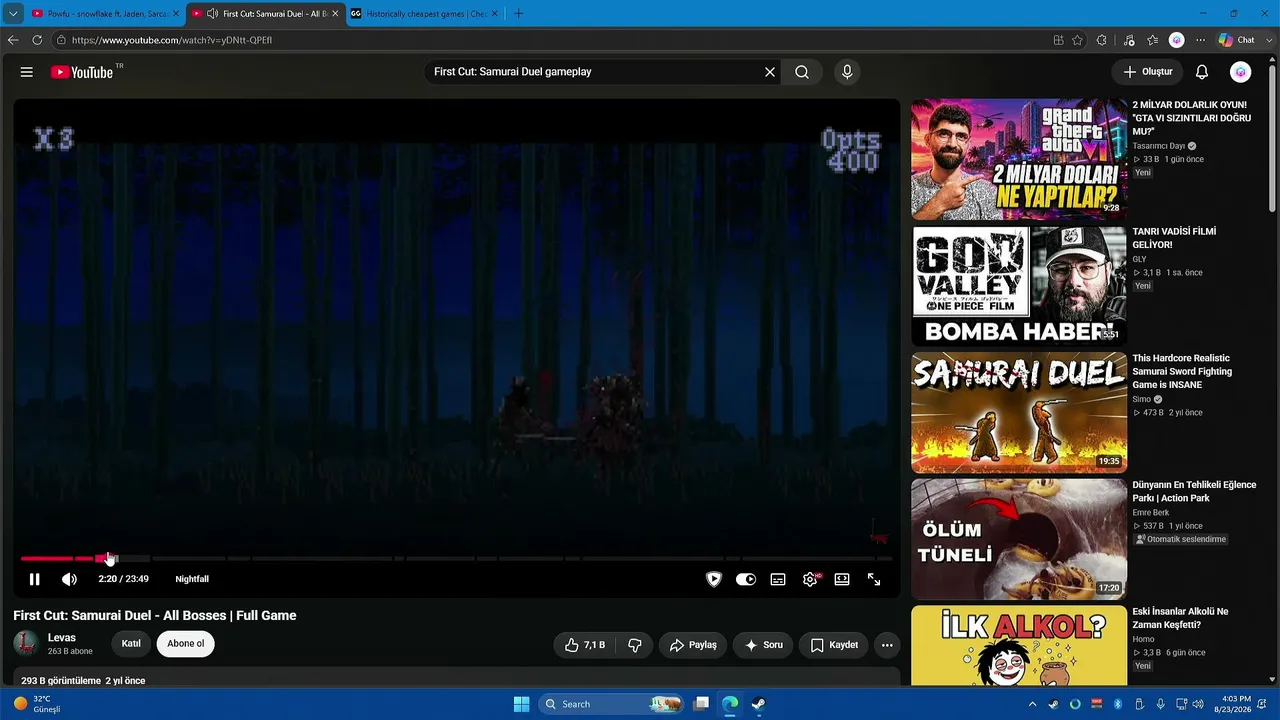Screen dimensions: 1280x720
Task: Open the weather widget showing 32°C
Action: tap(37, 704)
